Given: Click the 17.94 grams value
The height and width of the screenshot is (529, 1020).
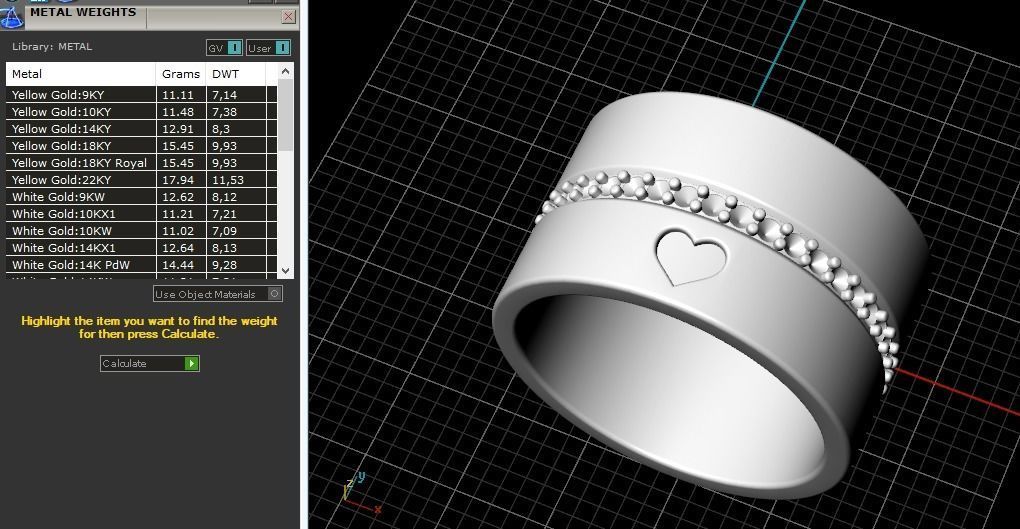Looking at the screenshot, I should (x=178, y=180).
